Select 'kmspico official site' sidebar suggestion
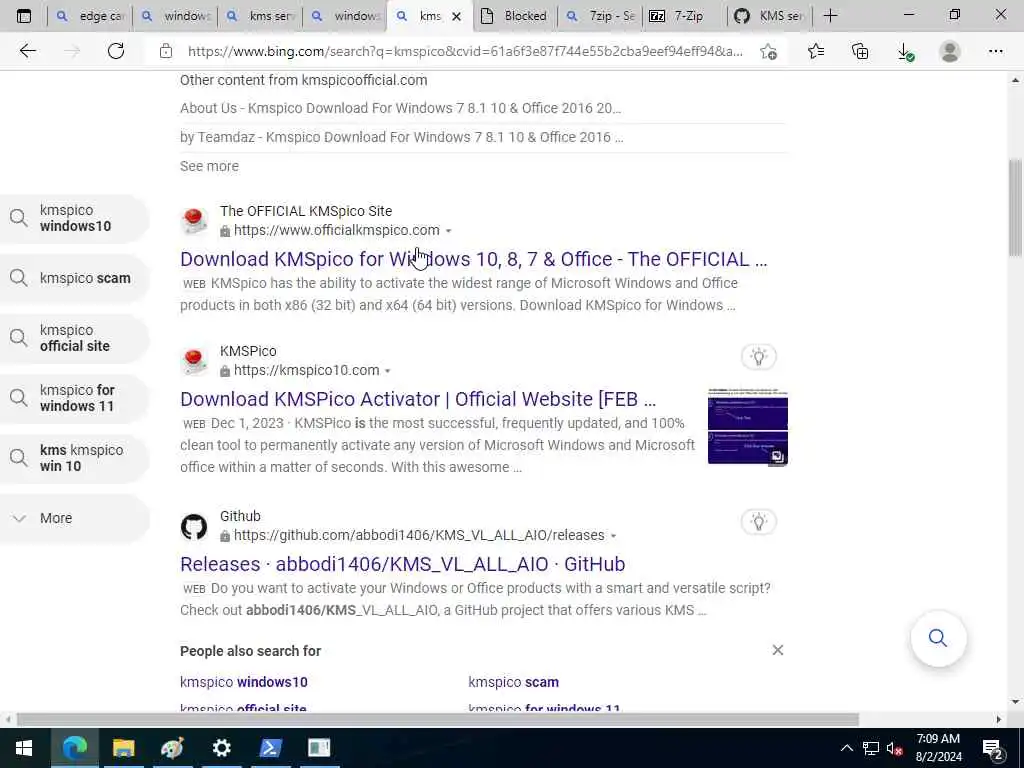 click(x=74, y=338)
